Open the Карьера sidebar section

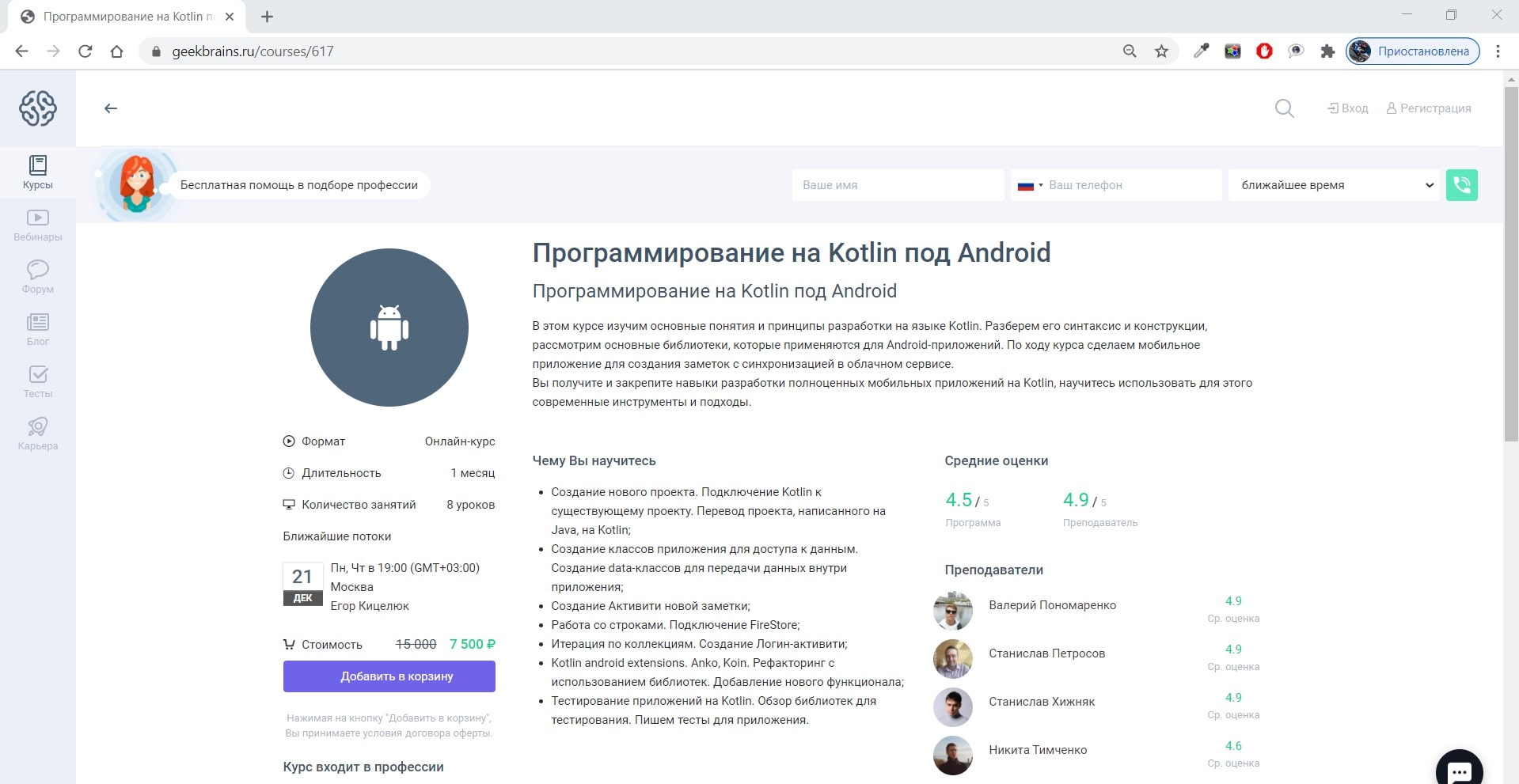[x=38, y=434]
